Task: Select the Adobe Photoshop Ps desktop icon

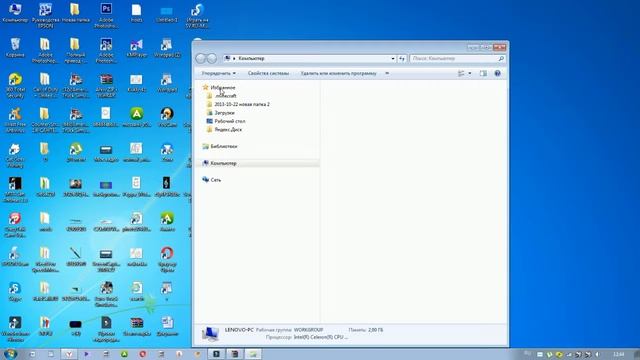Action: click(106, 16)
